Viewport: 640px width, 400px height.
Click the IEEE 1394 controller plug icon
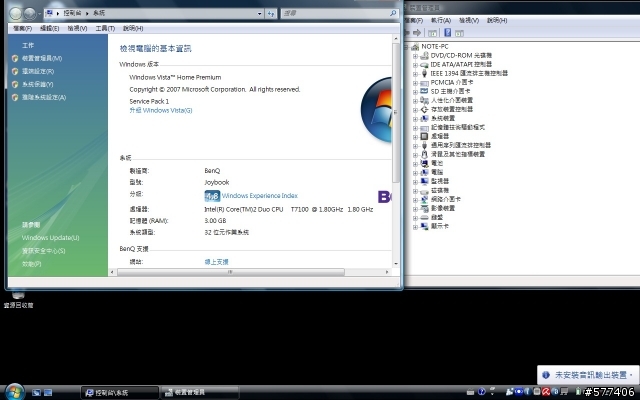(x=424, y=73)
